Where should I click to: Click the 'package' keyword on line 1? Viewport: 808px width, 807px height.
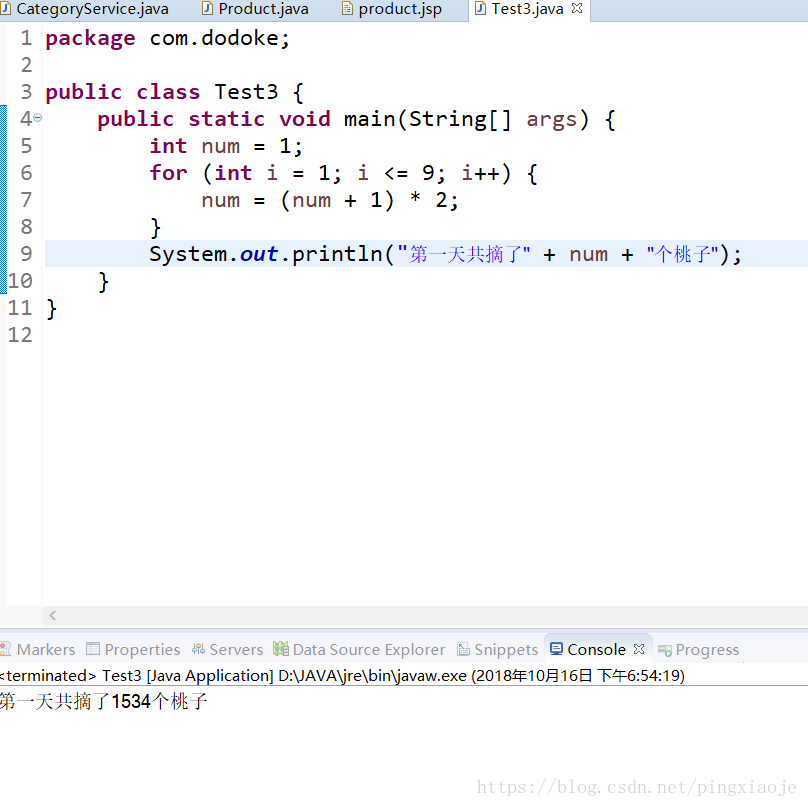[90, 39]
